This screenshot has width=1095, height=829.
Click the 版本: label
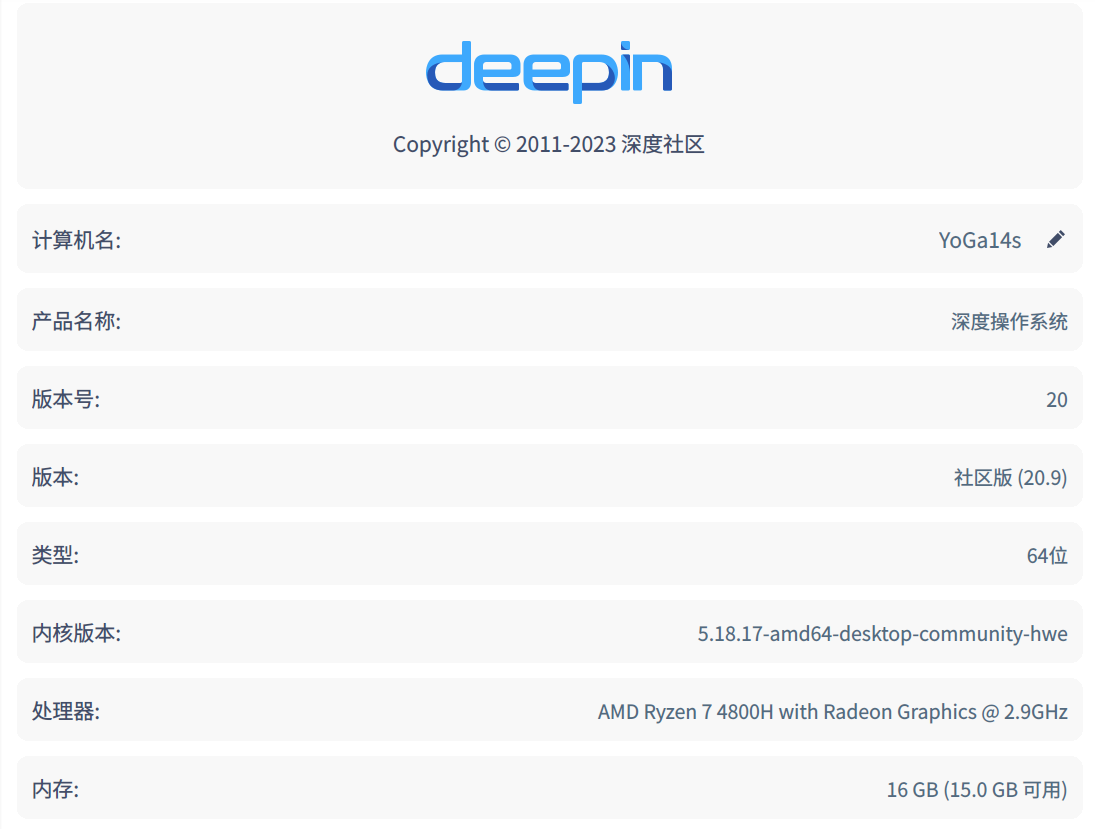55,478
